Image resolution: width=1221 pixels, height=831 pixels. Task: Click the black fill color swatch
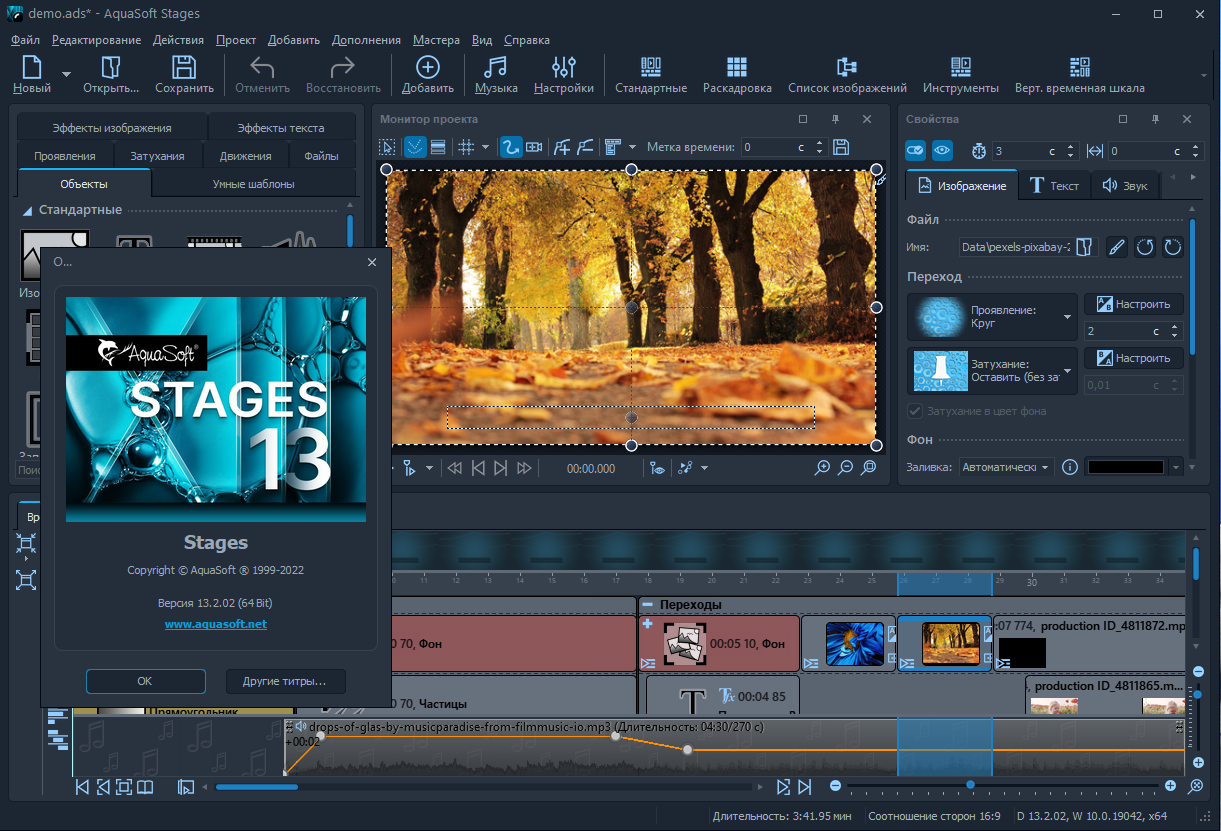point(1125,467)
